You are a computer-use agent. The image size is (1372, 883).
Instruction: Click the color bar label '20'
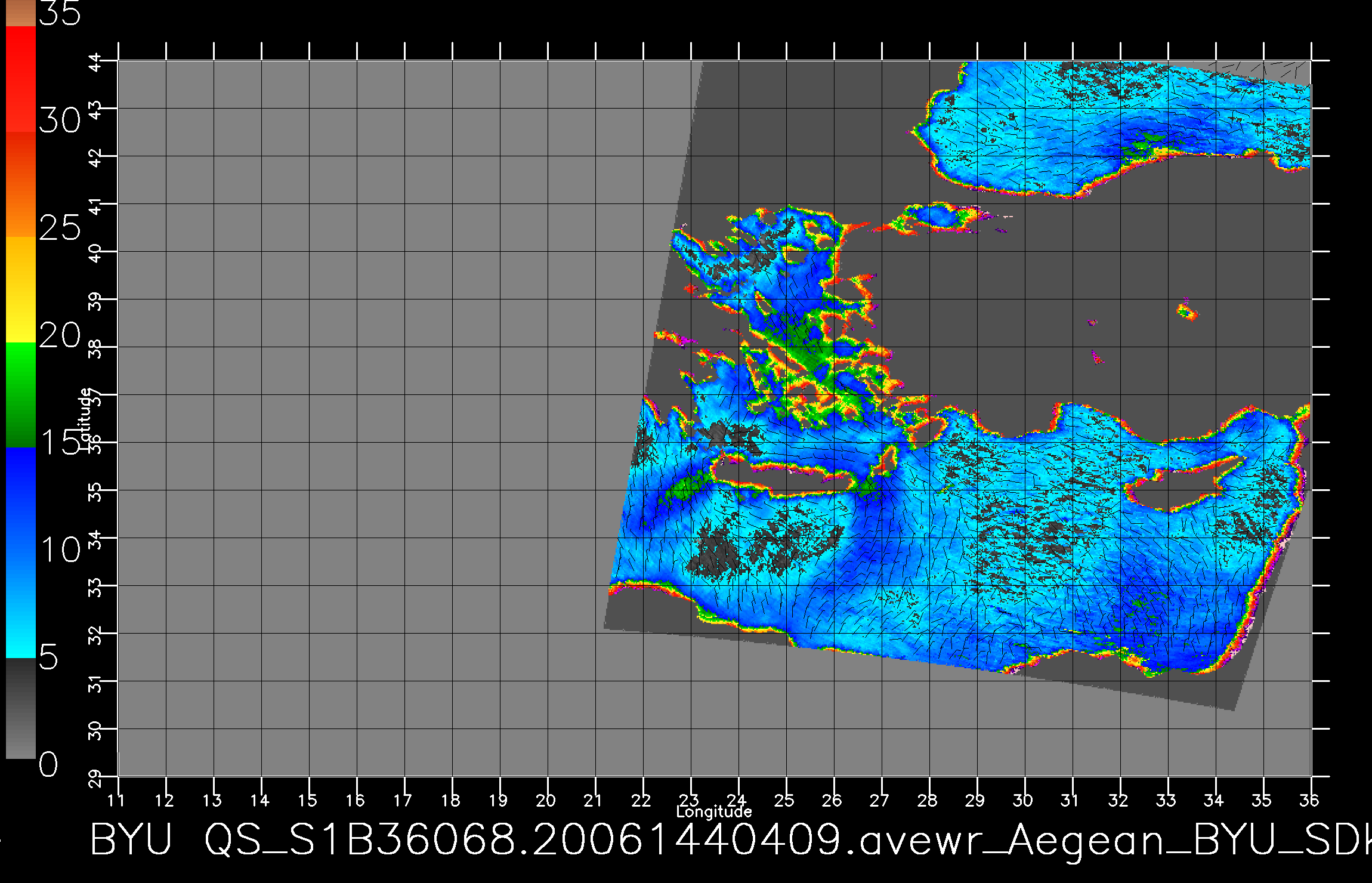coord(60,335)
